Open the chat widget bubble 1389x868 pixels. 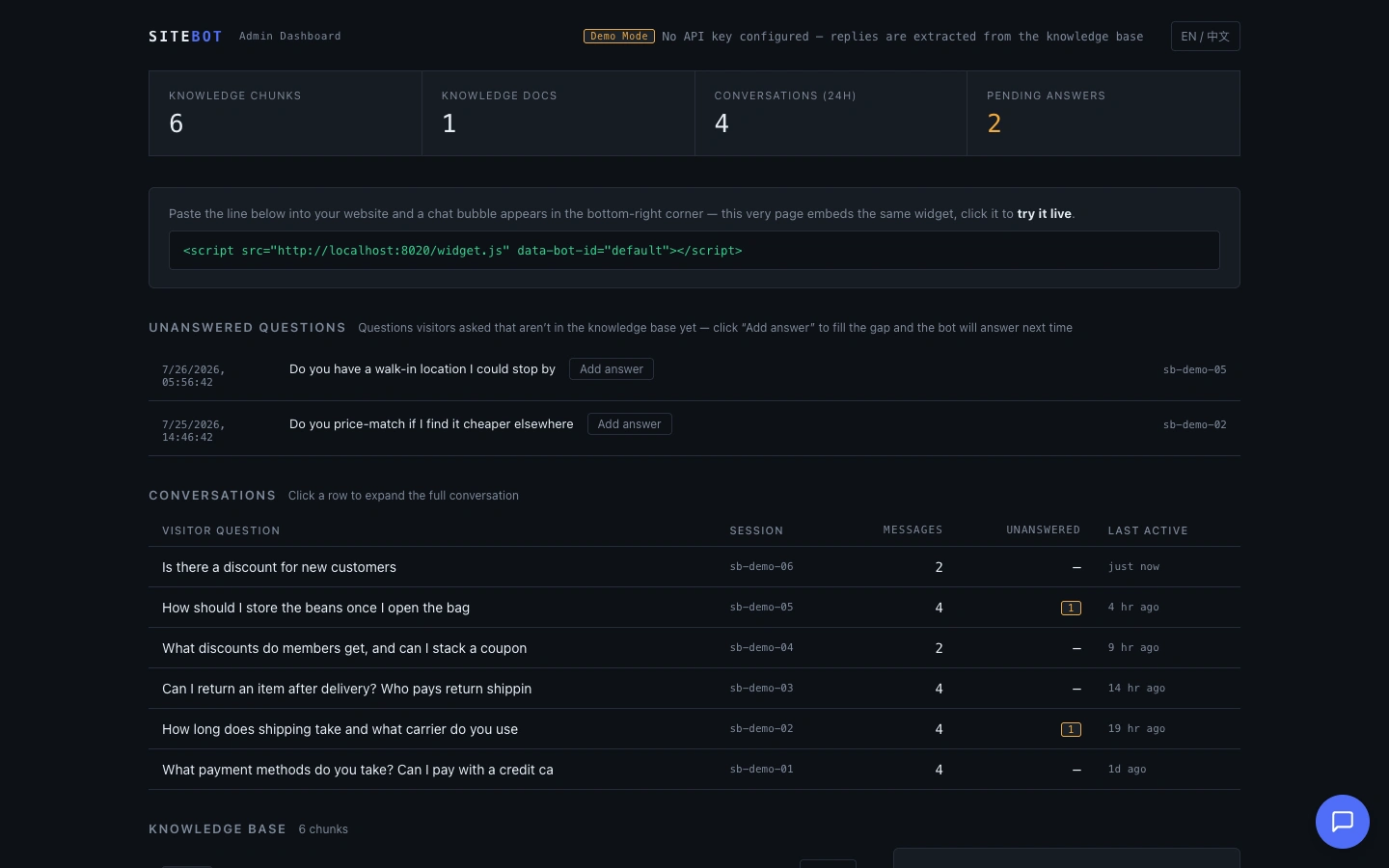tap(1342, 822)
